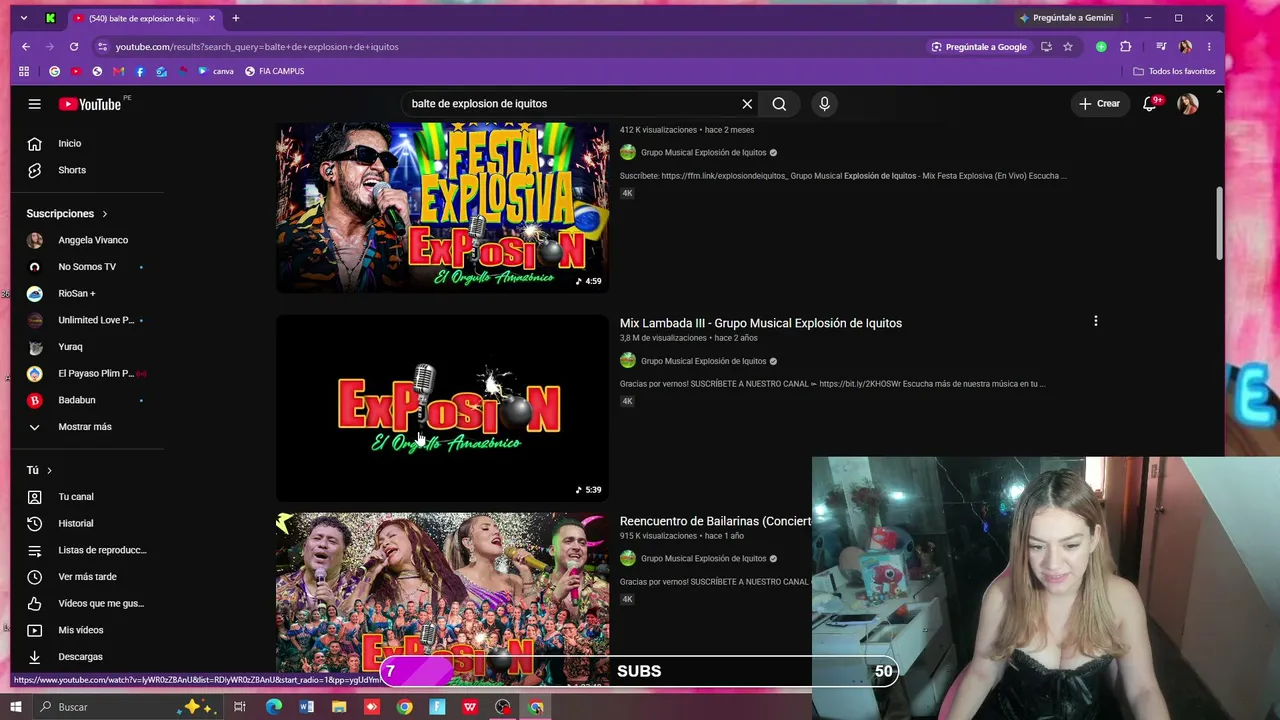The width and height of the screenshot is (1280, 720).
Task: Open more options for Mix Lambada III
Action: (x=1096, y=322)
